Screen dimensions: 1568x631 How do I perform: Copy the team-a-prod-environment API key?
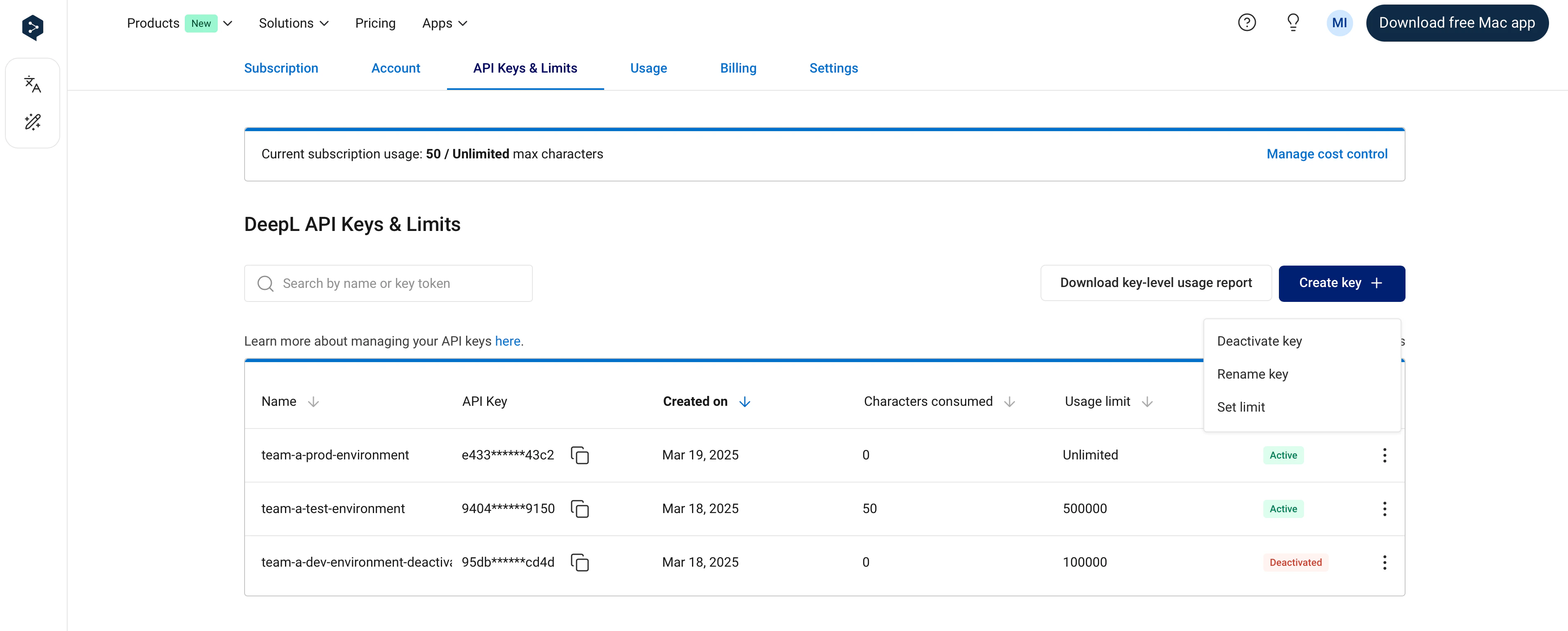(x=579, y=455)
